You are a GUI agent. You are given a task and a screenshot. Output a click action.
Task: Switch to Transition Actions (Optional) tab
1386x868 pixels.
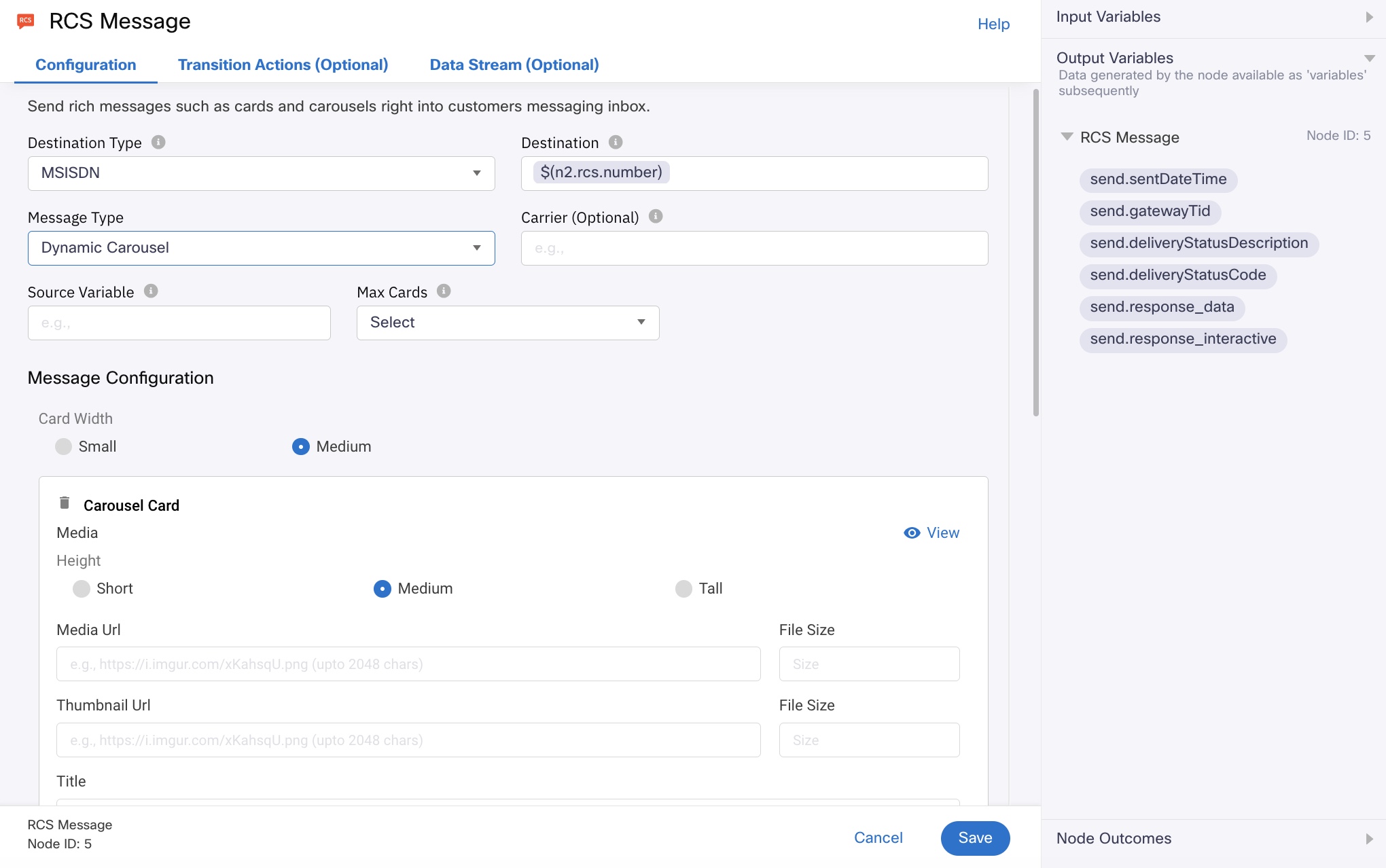click(283, 65)
